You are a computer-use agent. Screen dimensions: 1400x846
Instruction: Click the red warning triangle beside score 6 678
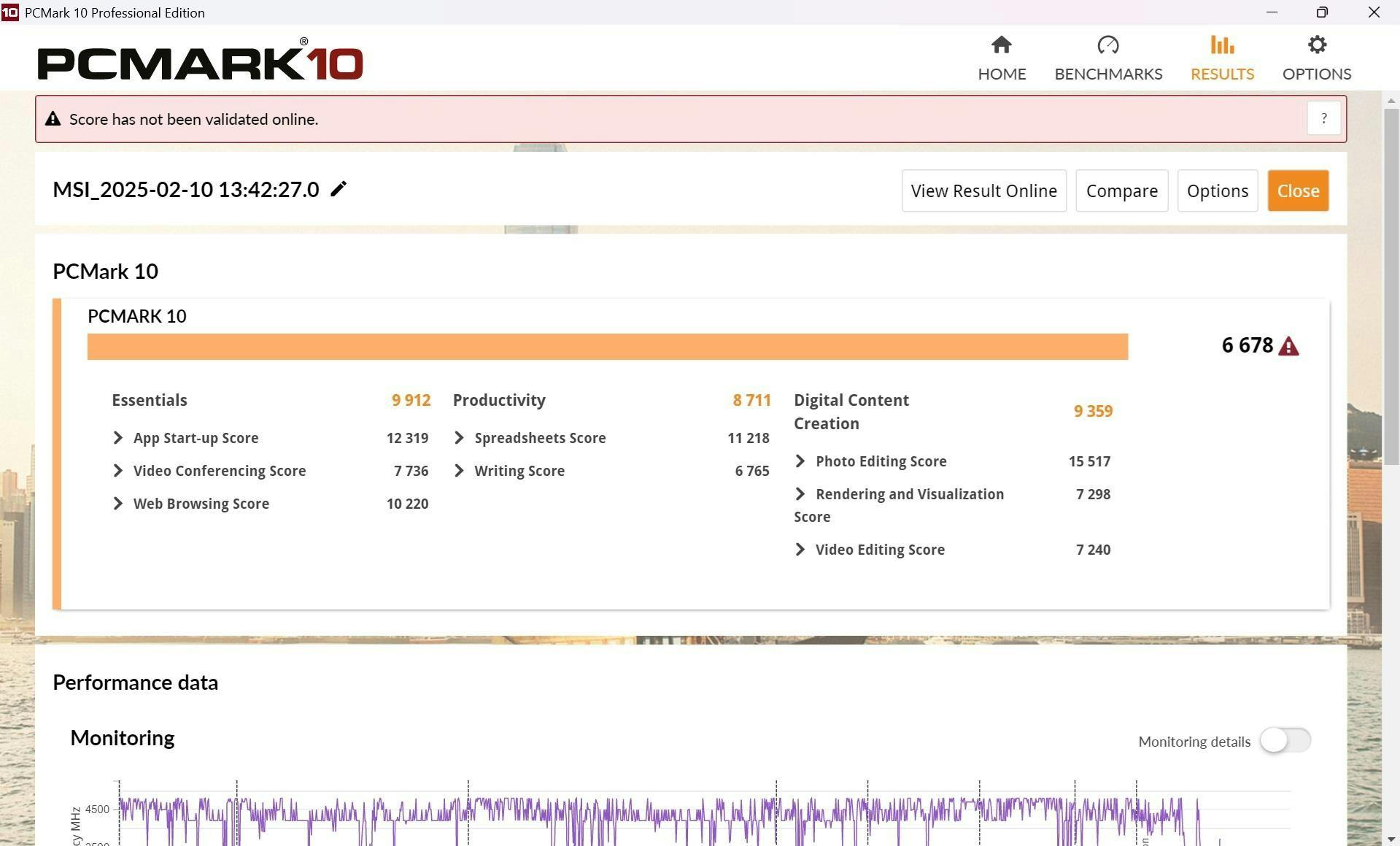click(x=1288, y=346)
